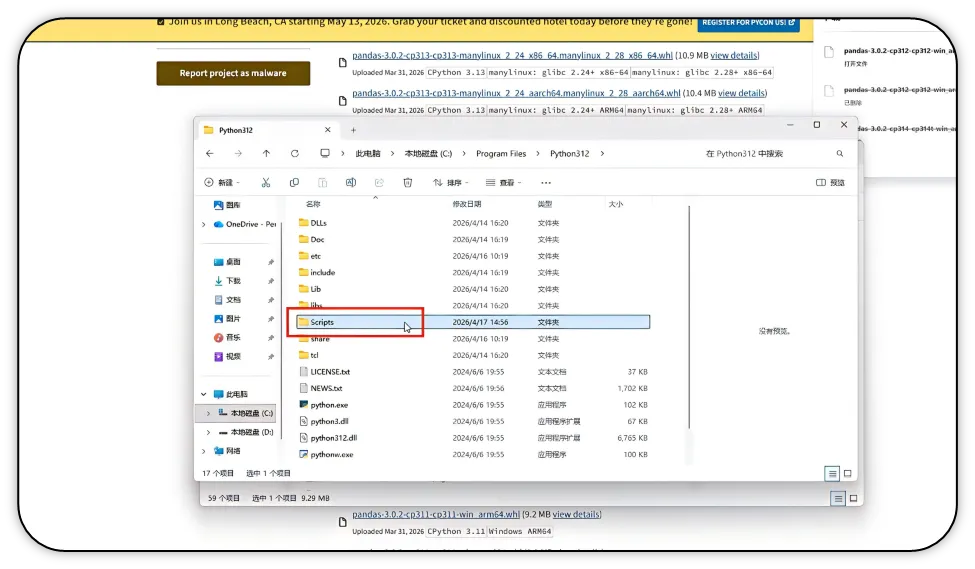This screenshot has width=975, height=569.
Task: Click the Copy icon in the toolbar
Action: pyautogui.click(x=294, y=183)
